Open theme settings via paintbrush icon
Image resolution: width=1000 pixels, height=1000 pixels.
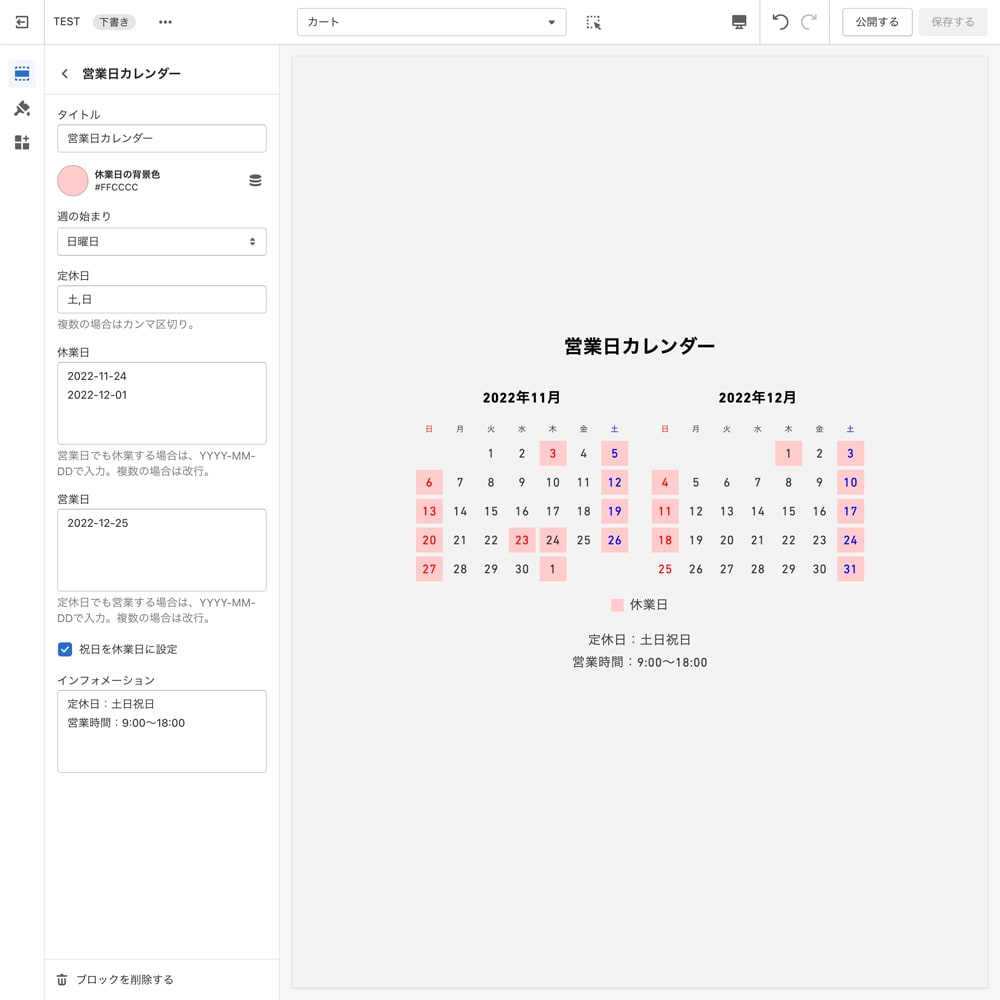[22, 108]
